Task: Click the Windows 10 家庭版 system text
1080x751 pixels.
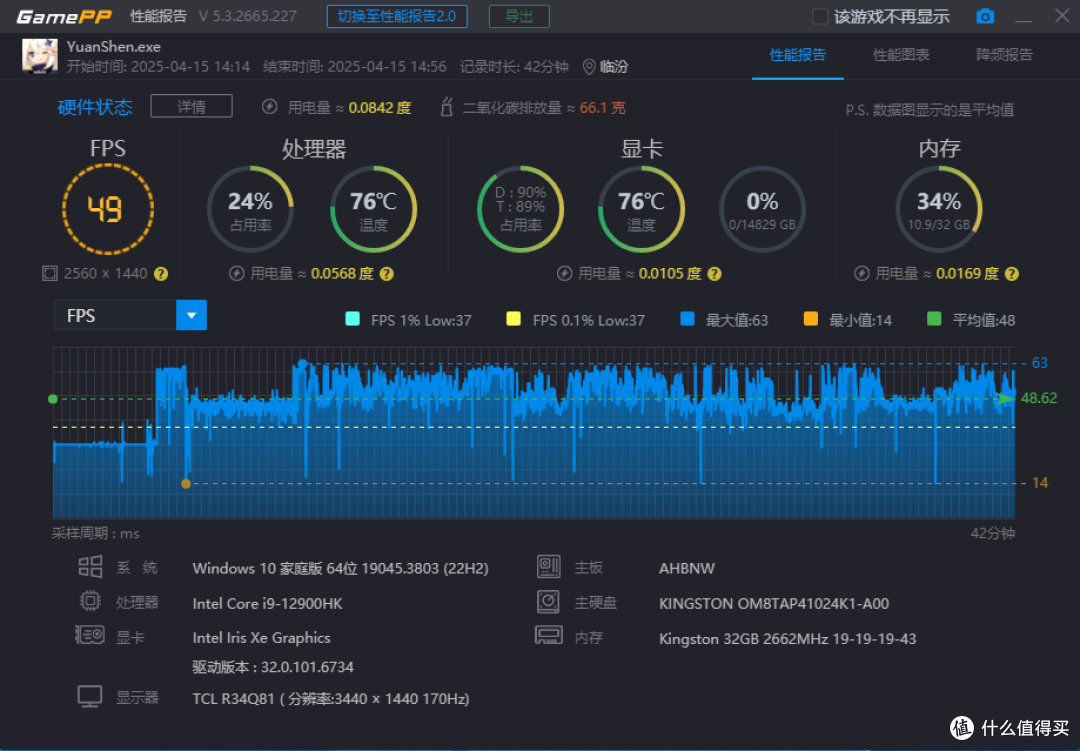Action: coord(340,568)
